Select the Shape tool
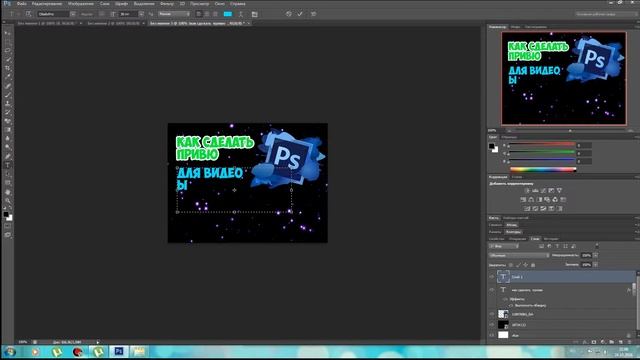This screenshot has width=640, height=360. pos(8,183)
